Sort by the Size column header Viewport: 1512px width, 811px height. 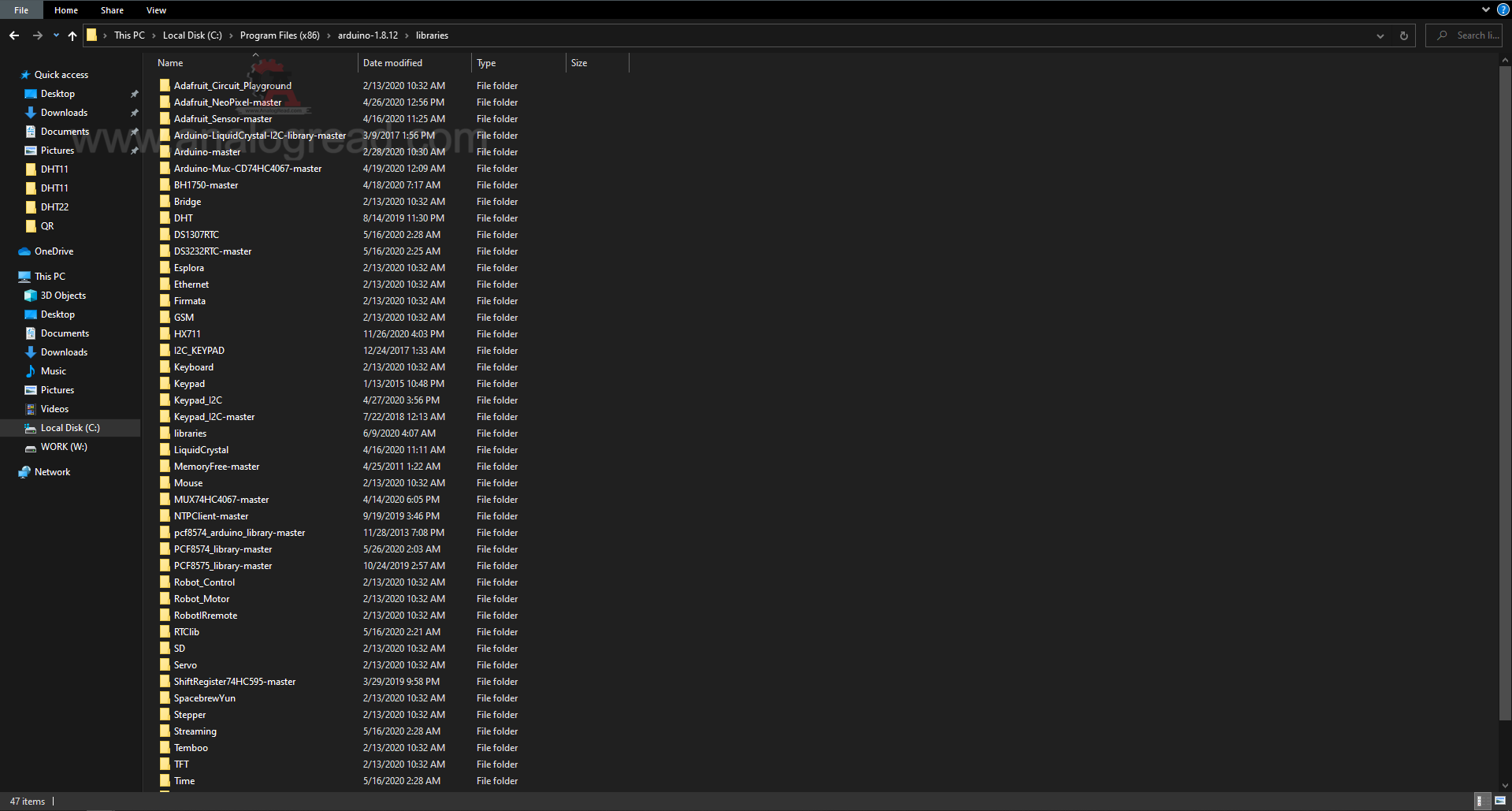[597, 63]
